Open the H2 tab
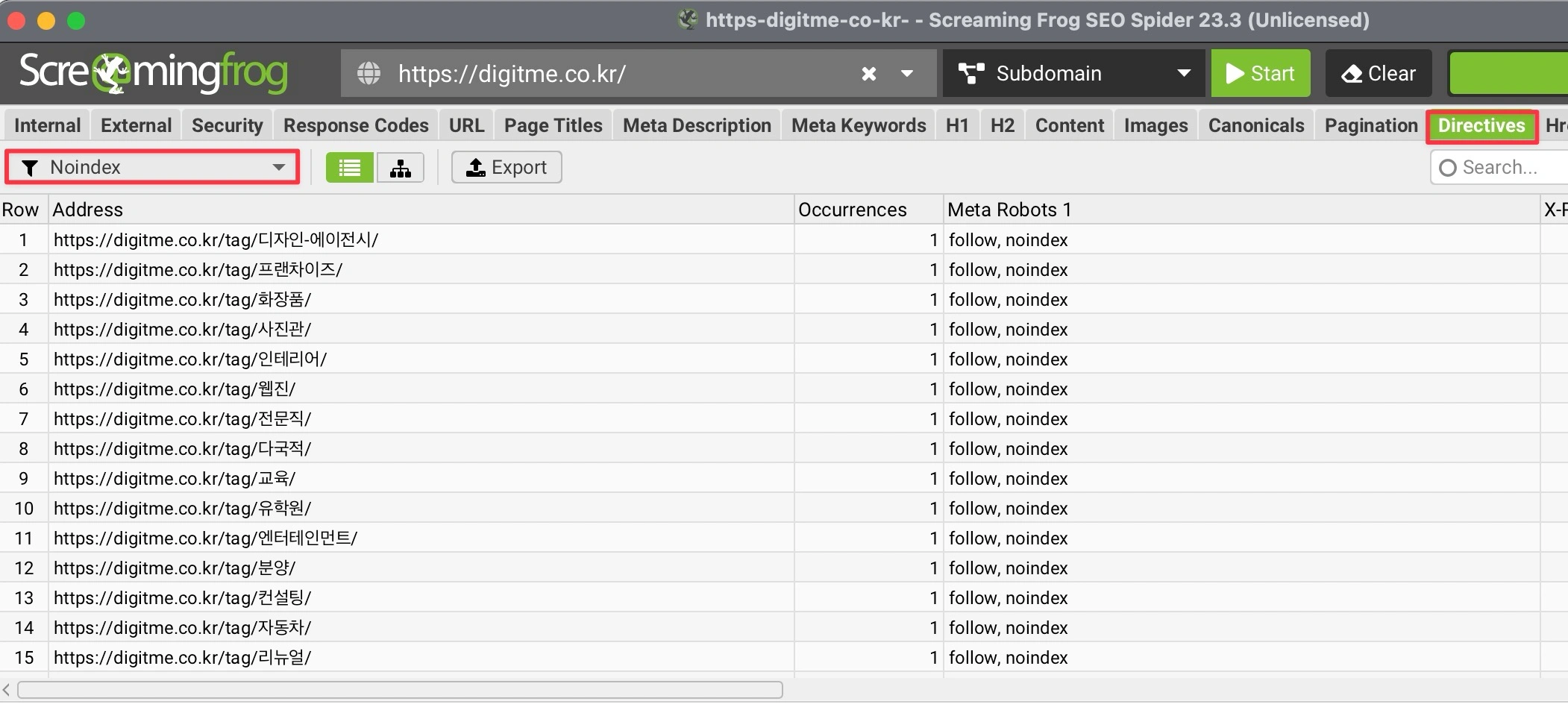This screenshot has height=710, width=1568. coord(1003,125)
